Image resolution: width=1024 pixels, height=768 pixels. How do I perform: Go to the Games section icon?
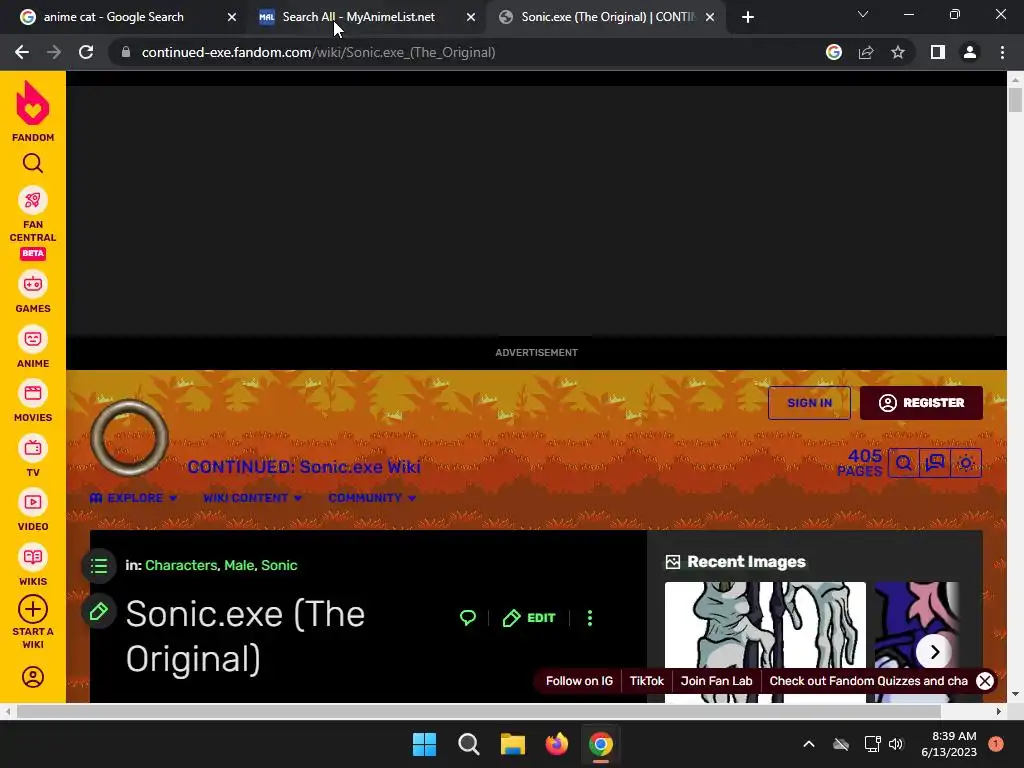point(33,285)
